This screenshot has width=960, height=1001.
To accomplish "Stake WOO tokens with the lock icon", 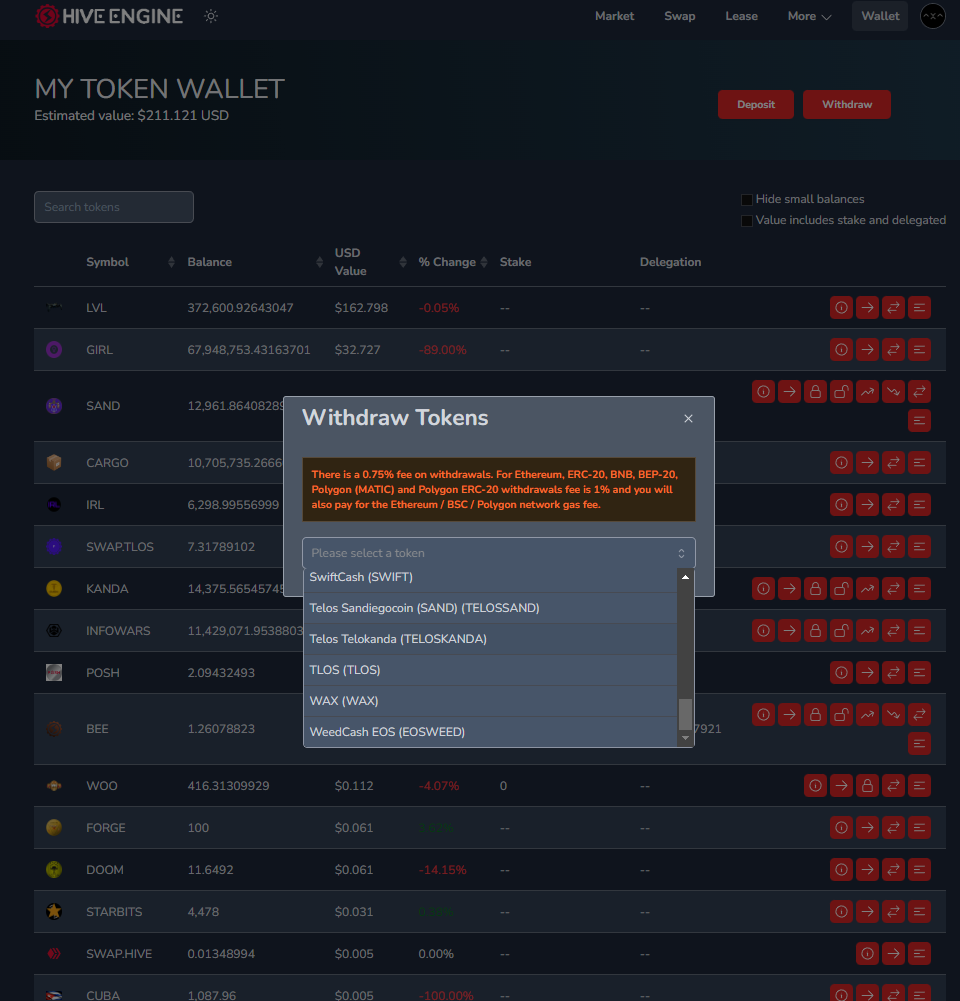I will pos(867,785).
